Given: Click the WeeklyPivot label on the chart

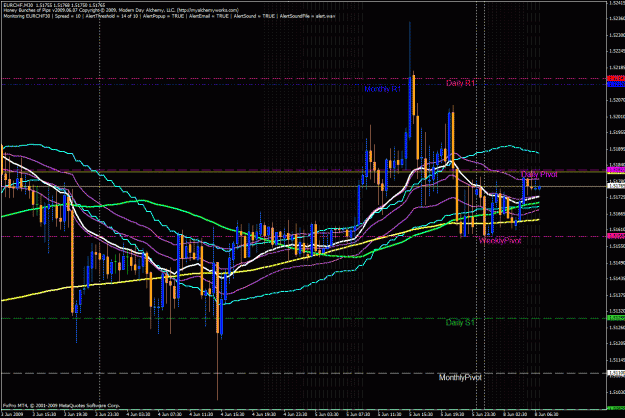Looking at the screenshot, I should [x=500, y=241].
